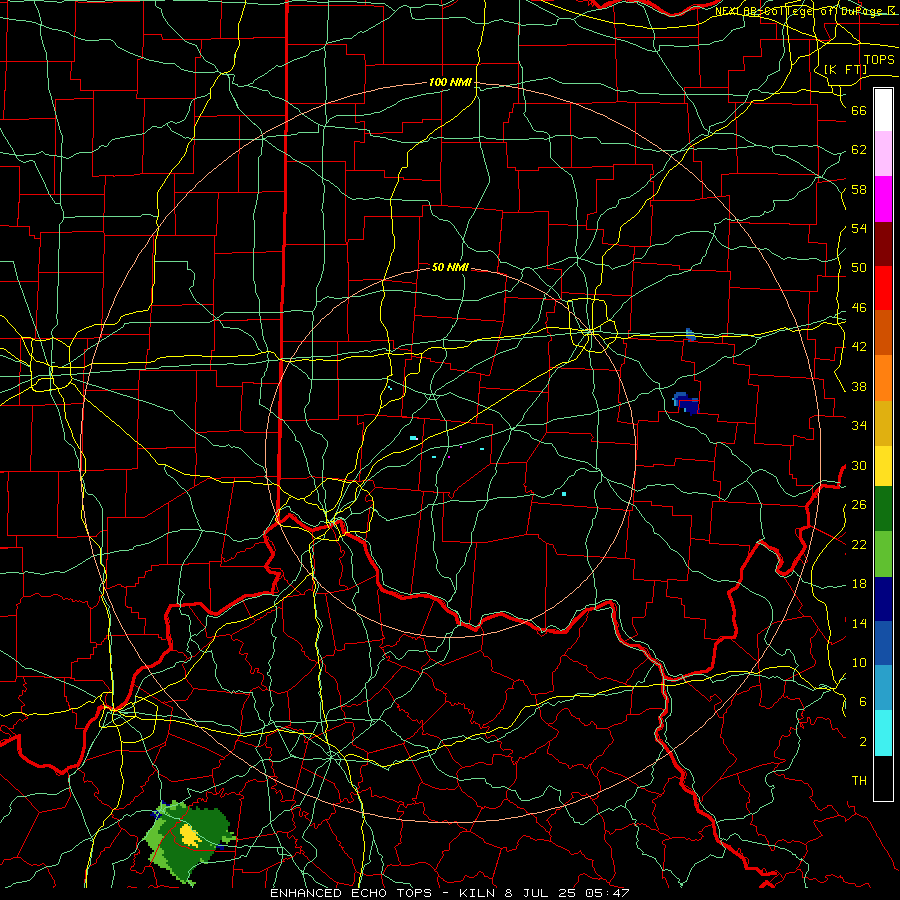Click the legend value '46'
The image size is (900, 900).
click(x=859, y=308)
